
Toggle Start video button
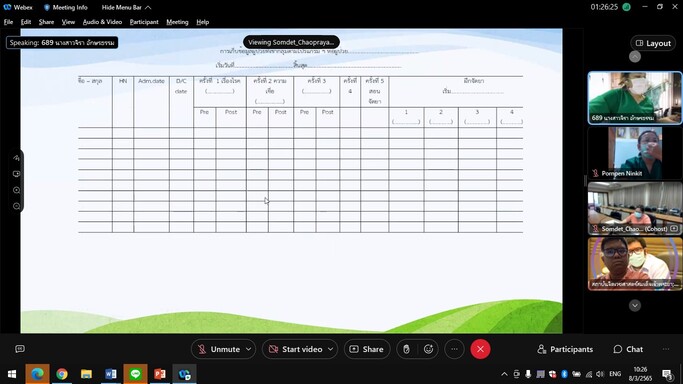(x=296, y=349)
